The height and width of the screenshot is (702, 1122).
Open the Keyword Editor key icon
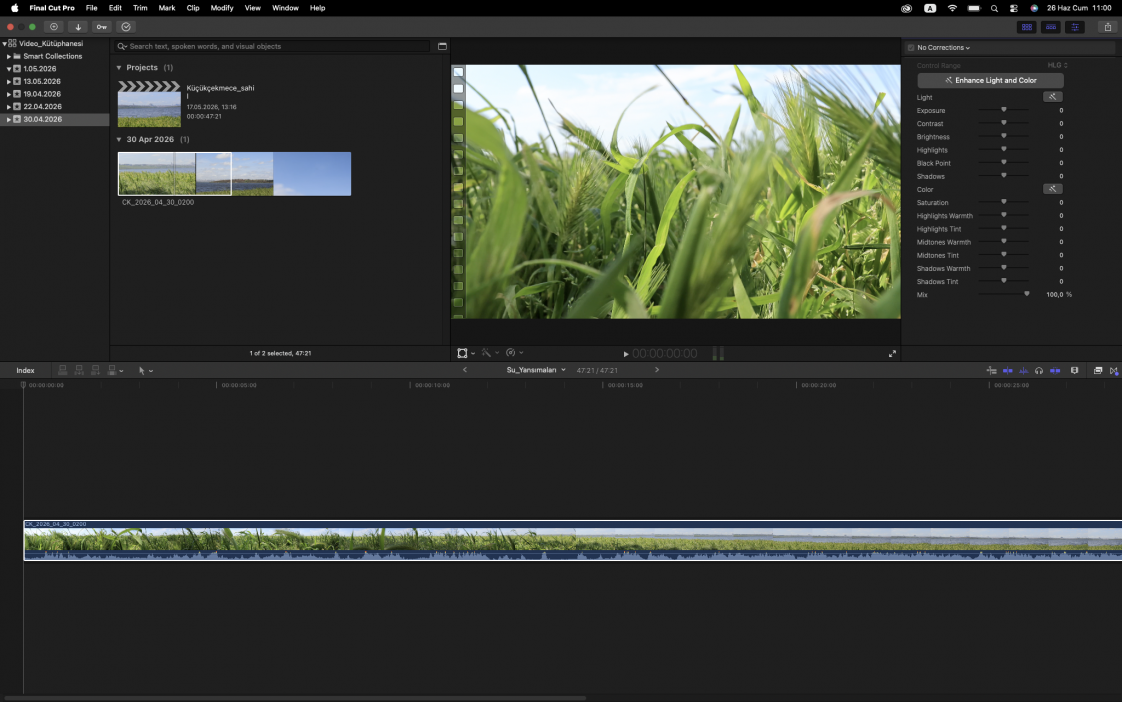pos(102,26)
